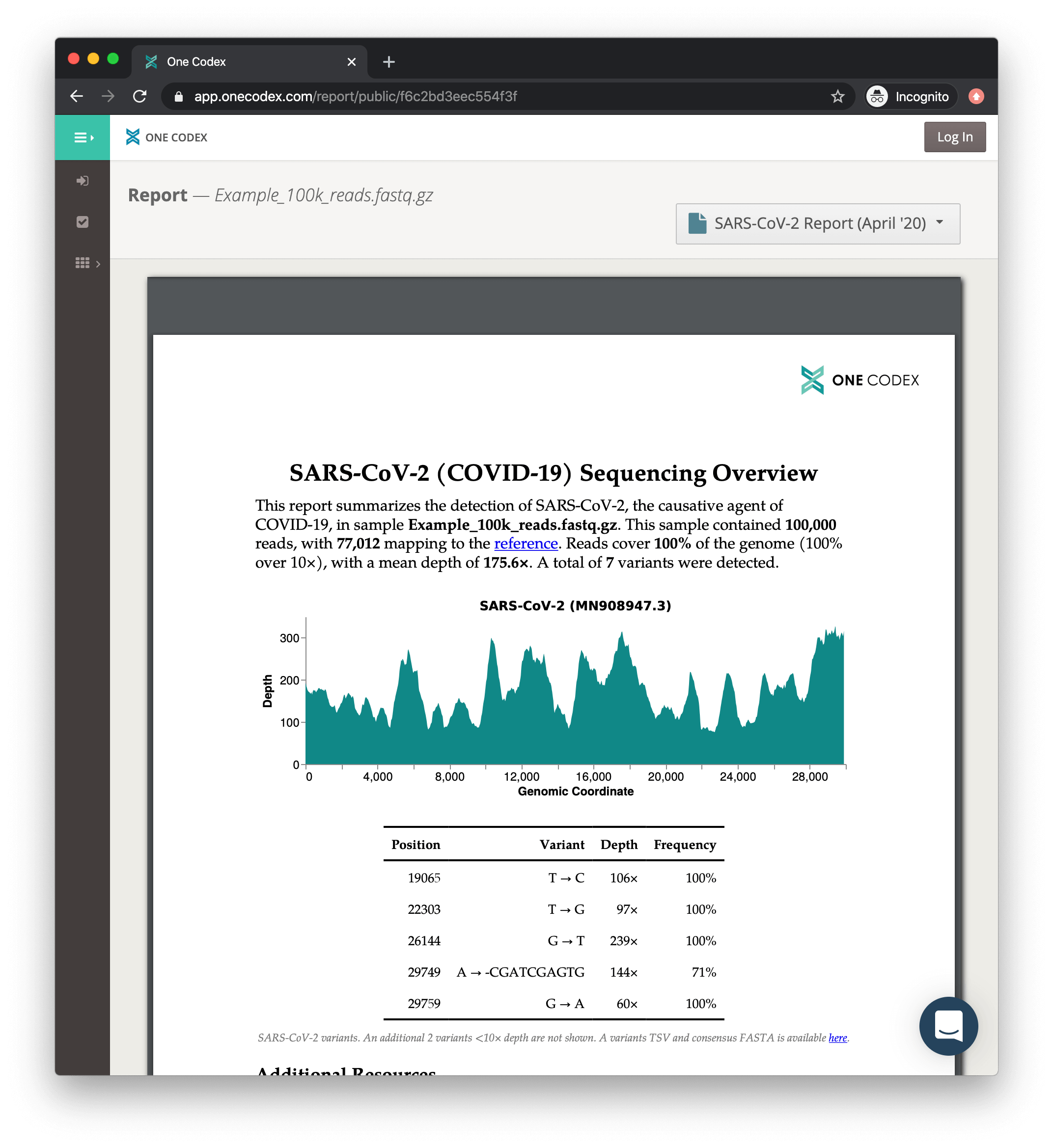Click position 29759 table cell
This screenshot has height=1148, width=1053.
click(424, 1003)
